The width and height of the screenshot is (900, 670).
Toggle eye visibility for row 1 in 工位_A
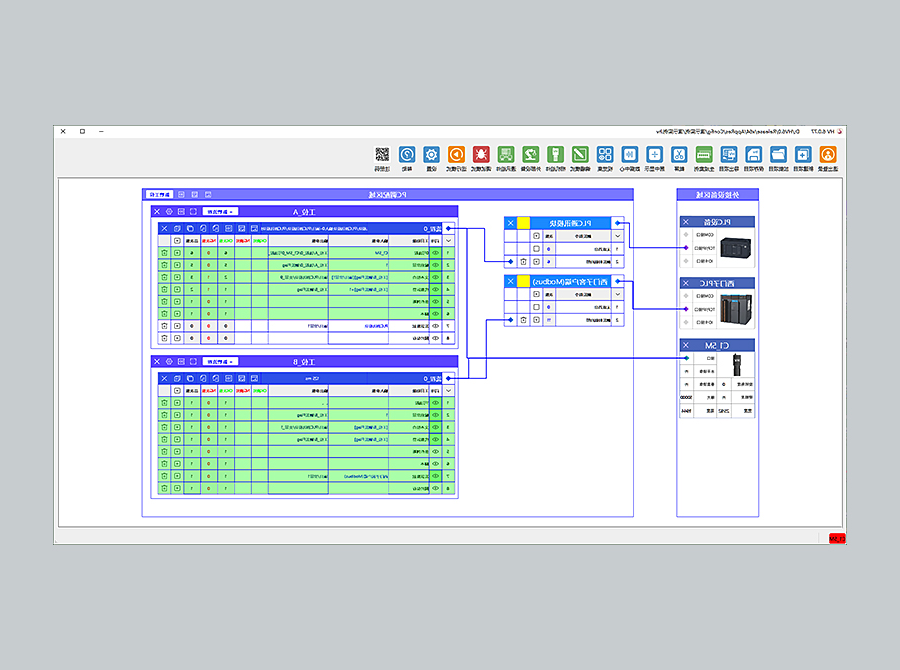tap(436, 253)
